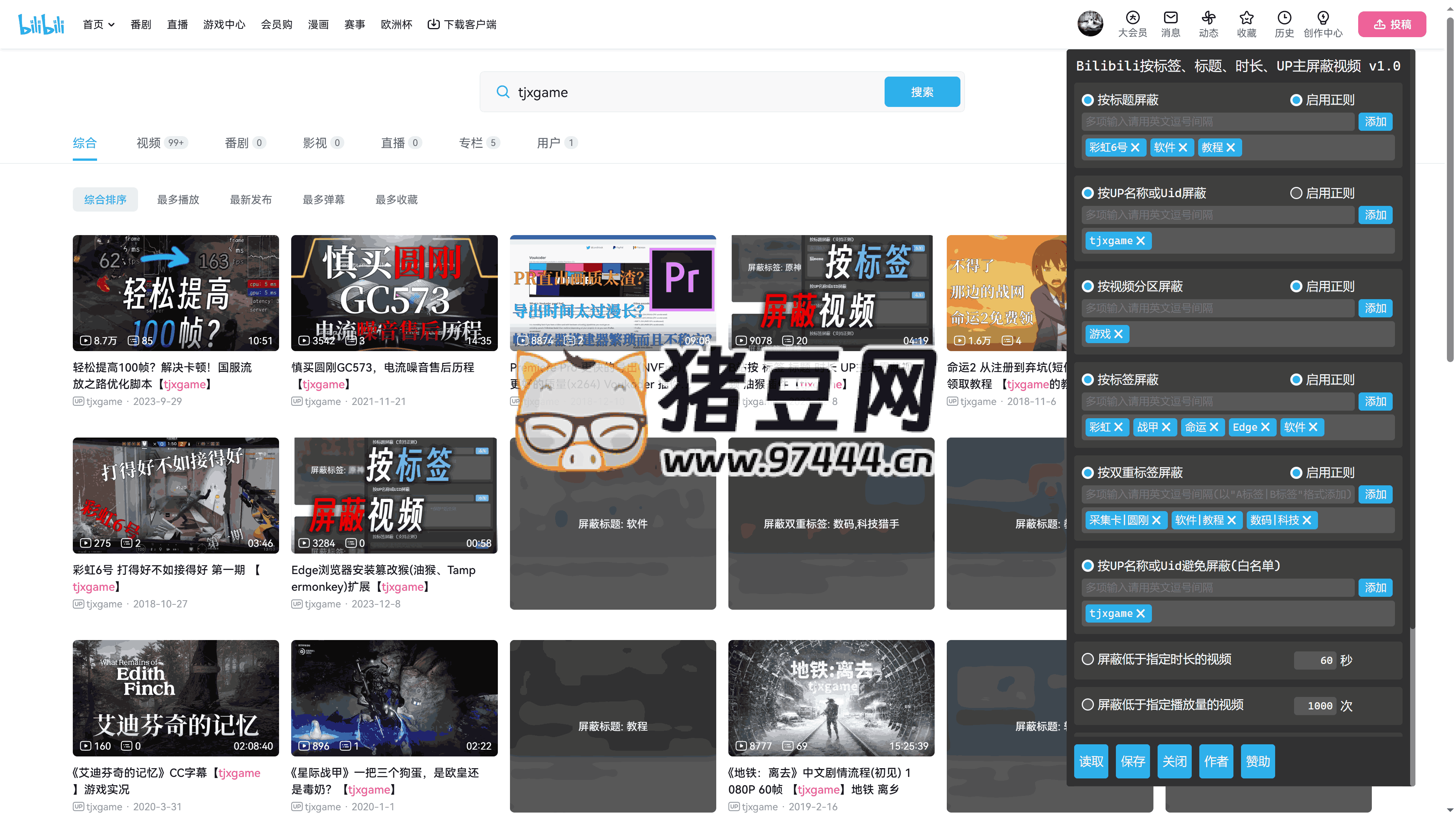Open the 消息 messages icon
Viewport: 1456px width, 819px height.
(1170, 24)
